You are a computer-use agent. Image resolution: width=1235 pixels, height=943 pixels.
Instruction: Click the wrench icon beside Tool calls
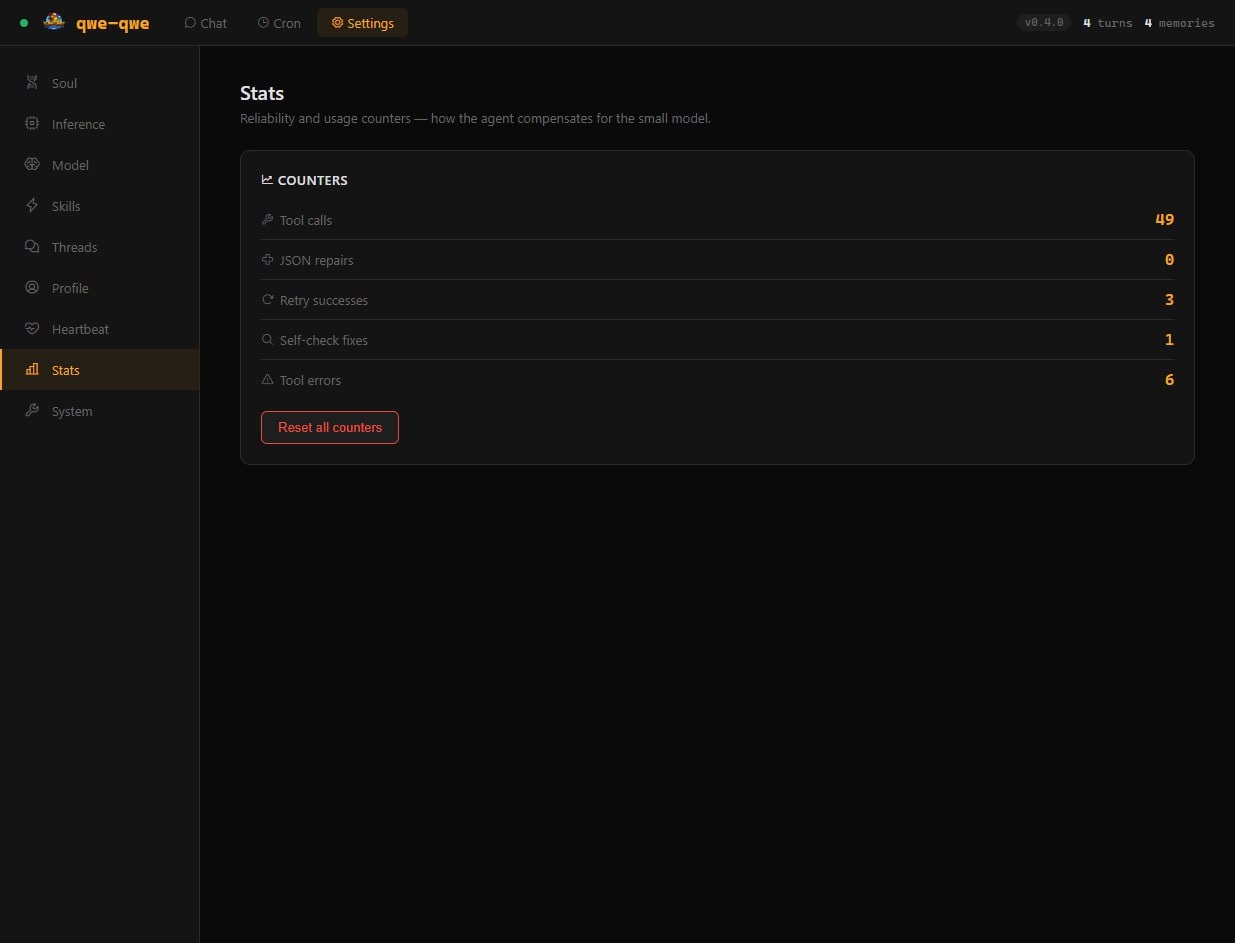click(x=267, y=219)
